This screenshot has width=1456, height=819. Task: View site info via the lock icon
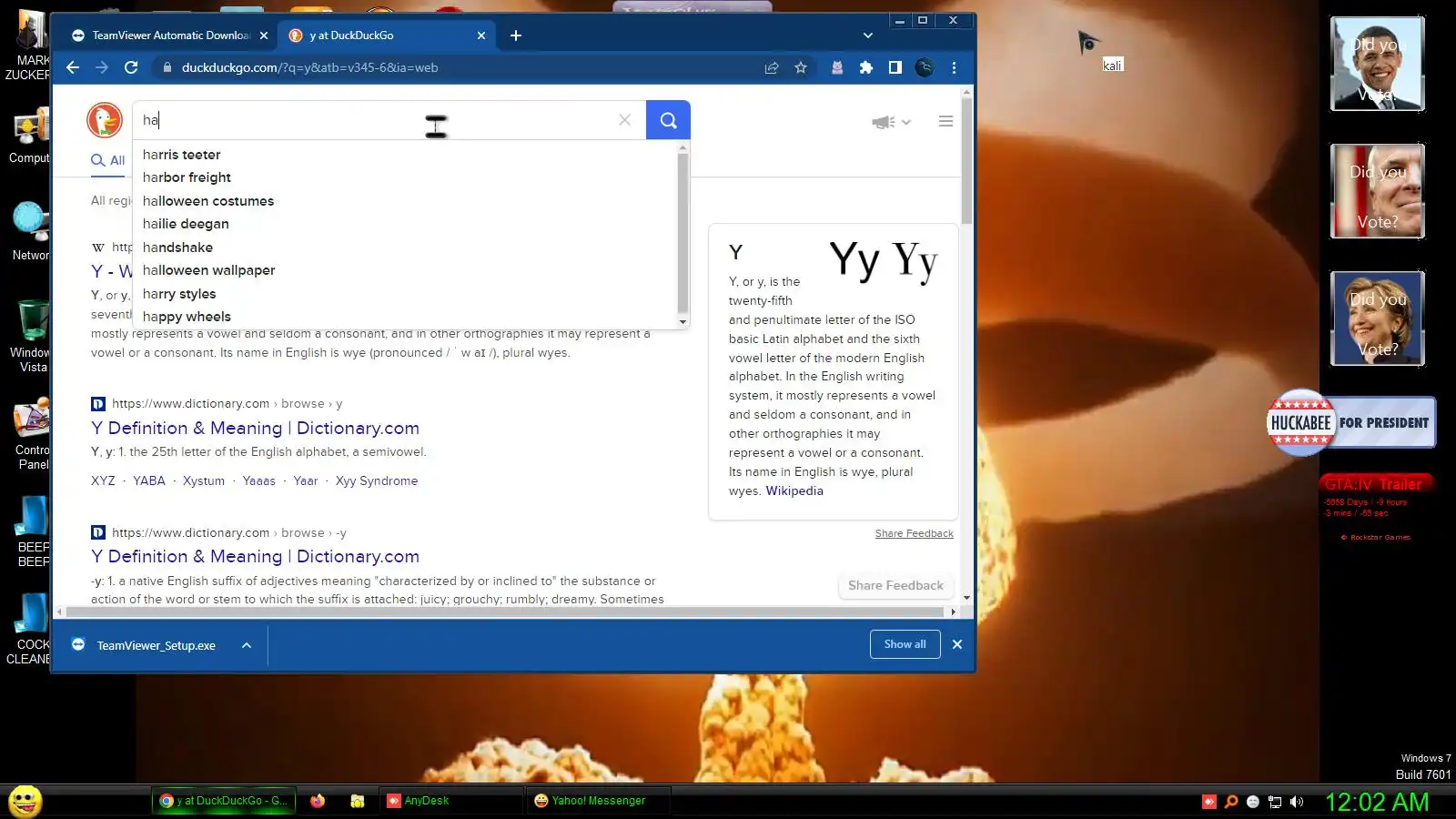pos(167,67)
